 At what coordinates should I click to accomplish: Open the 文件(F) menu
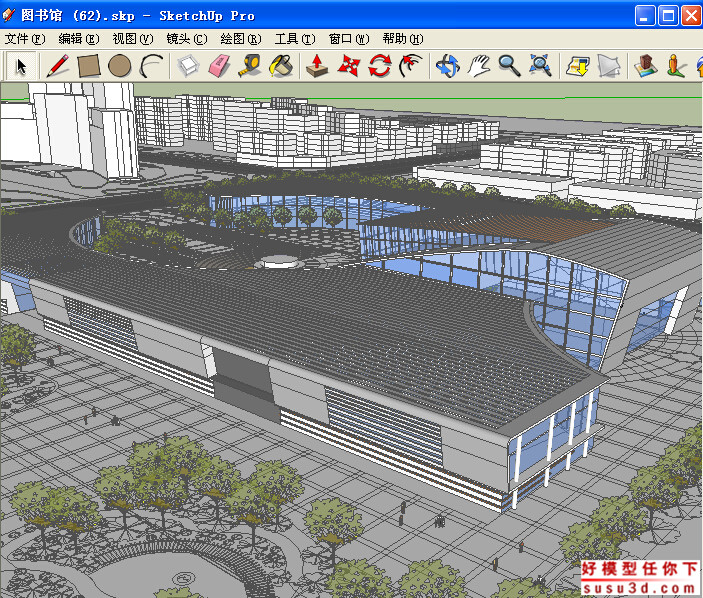pyautogui.click(x=25, y=39)
